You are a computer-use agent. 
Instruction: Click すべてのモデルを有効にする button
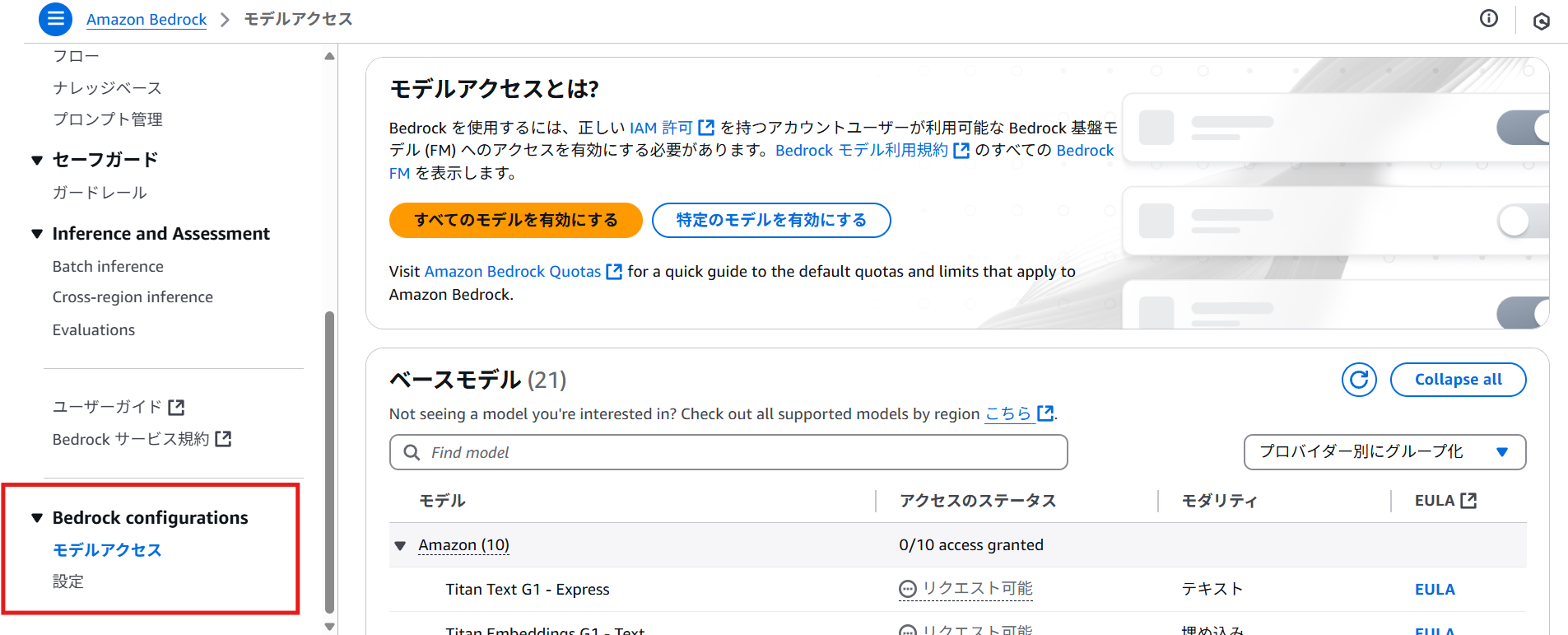(516, 220)
